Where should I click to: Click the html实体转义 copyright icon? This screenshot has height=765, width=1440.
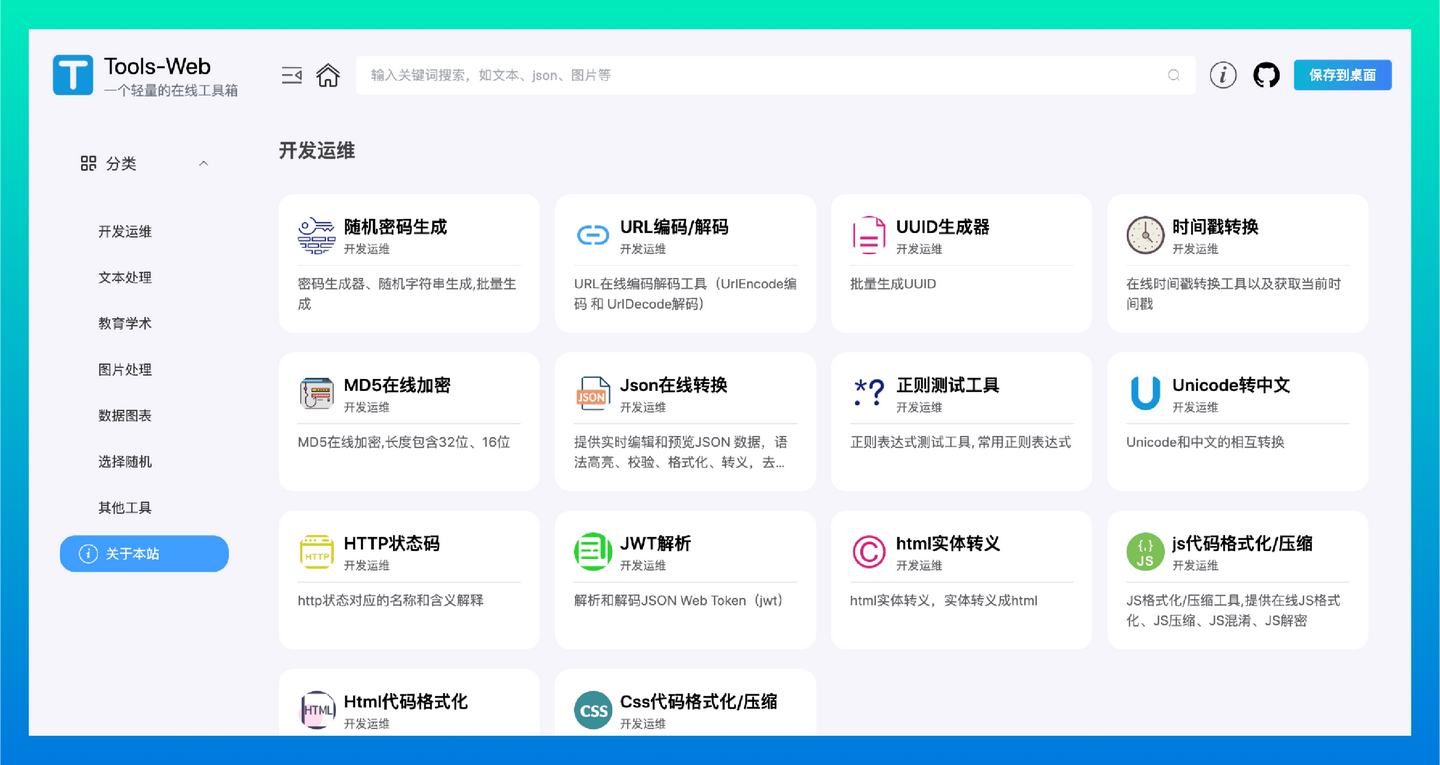coord(869,551)
